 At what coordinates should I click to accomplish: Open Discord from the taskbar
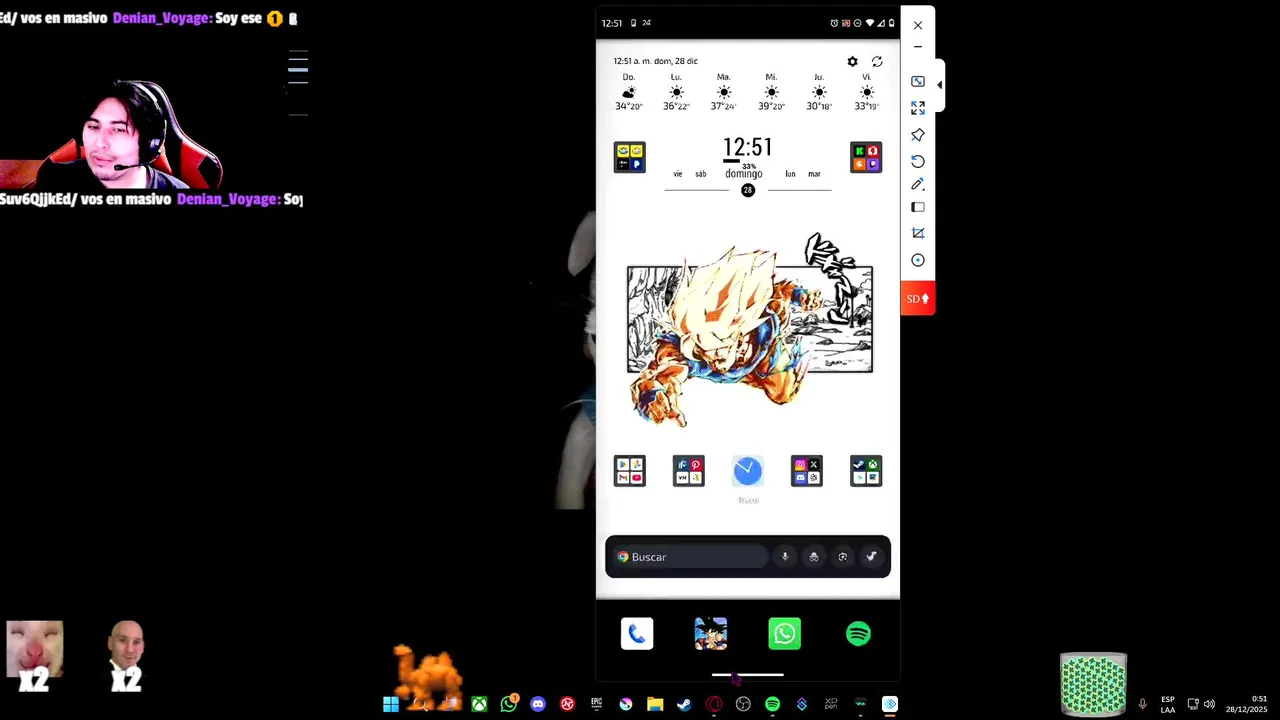click(x=538, y=704)
